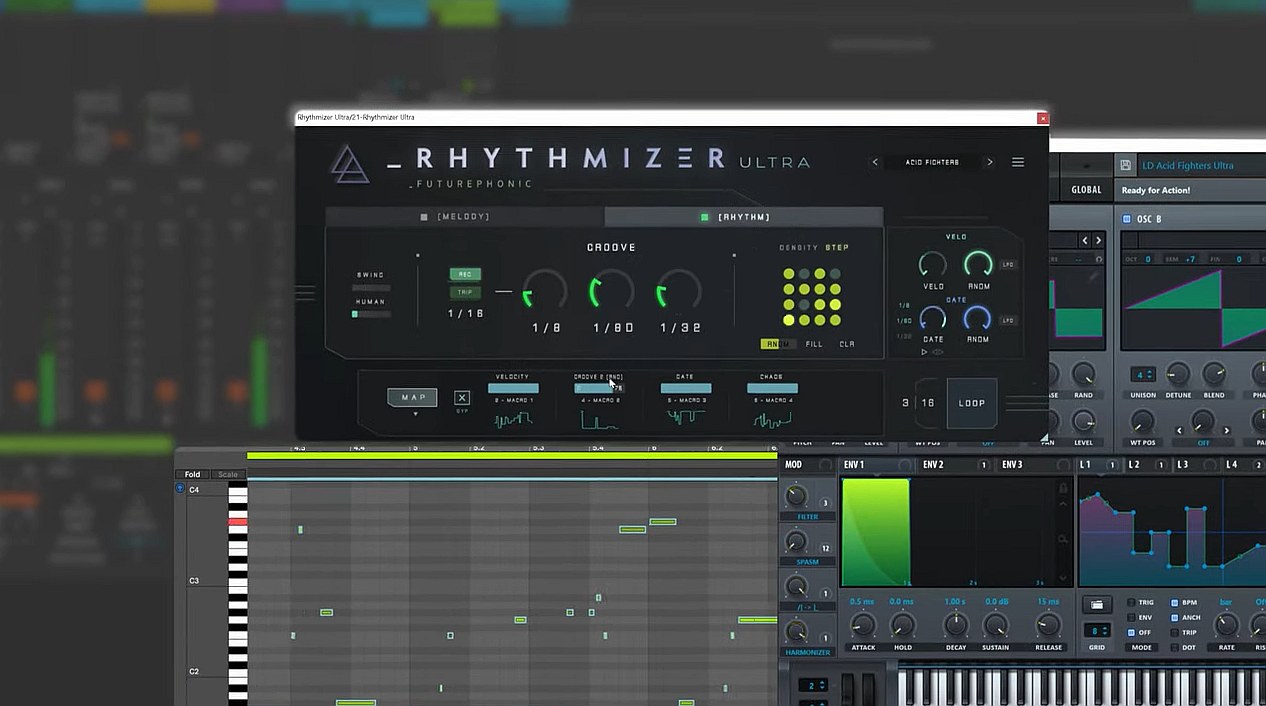Click the GYP X button beside MAP
The height and width of the screenshot is (706, 1266).
click(x=462, y=398)
